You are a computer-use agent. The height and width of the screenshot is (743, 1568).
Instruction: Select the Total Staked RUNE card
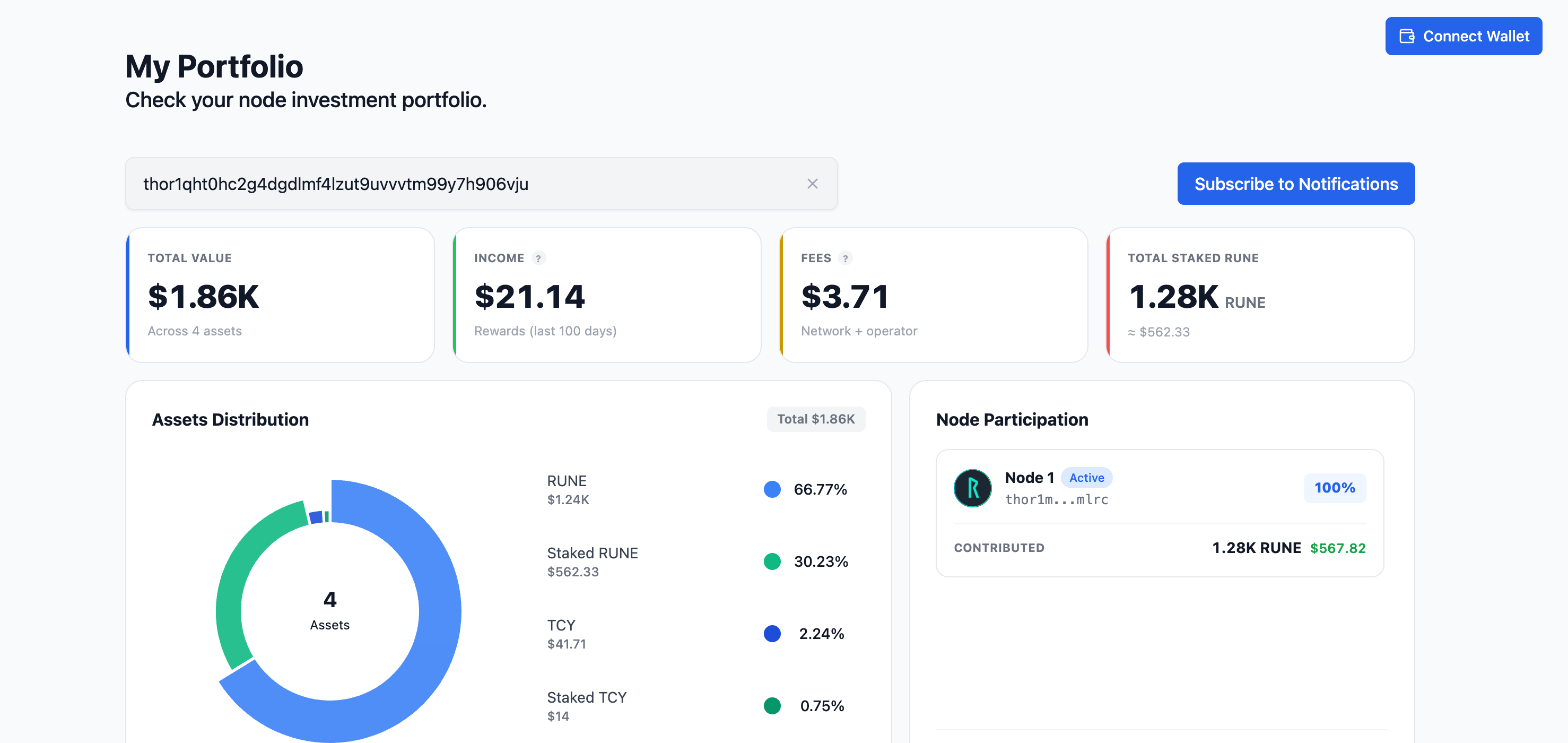[x=1260, y=296]
